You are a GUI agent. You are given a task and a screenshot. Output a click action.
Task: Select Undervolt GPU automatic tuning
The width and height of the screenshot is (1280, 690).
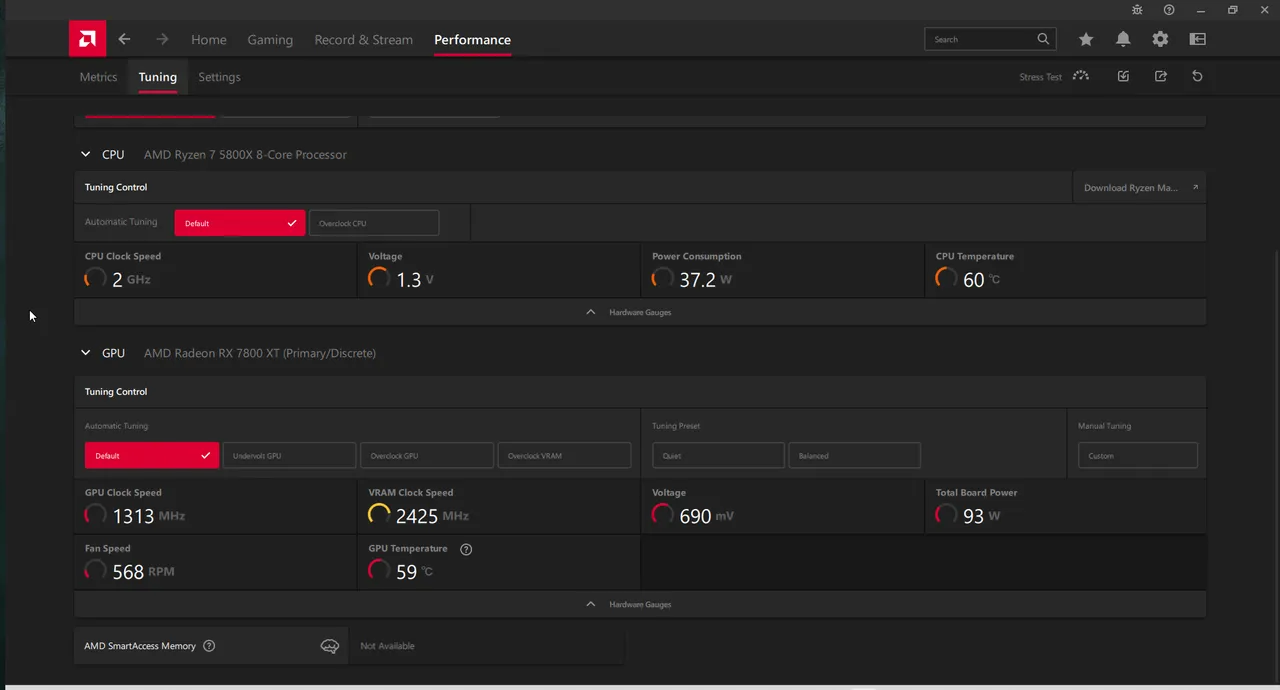point(289,456)
